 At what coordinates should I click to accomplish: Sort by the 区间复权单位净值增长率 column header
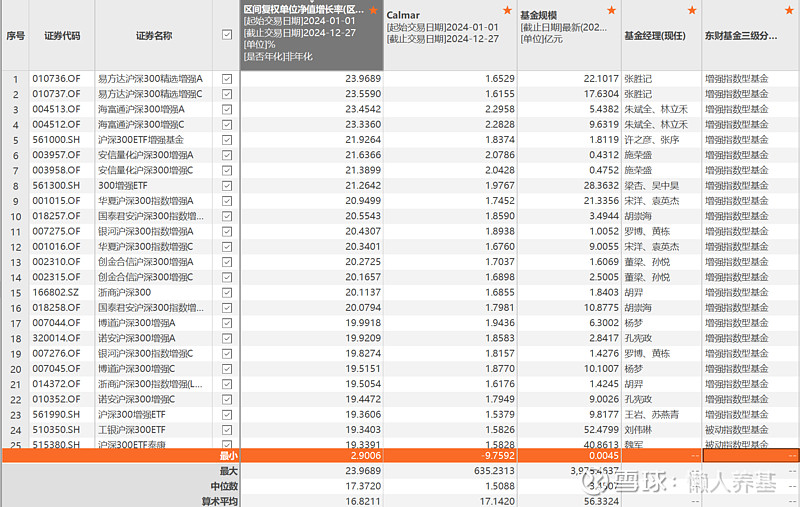(312, 35)
